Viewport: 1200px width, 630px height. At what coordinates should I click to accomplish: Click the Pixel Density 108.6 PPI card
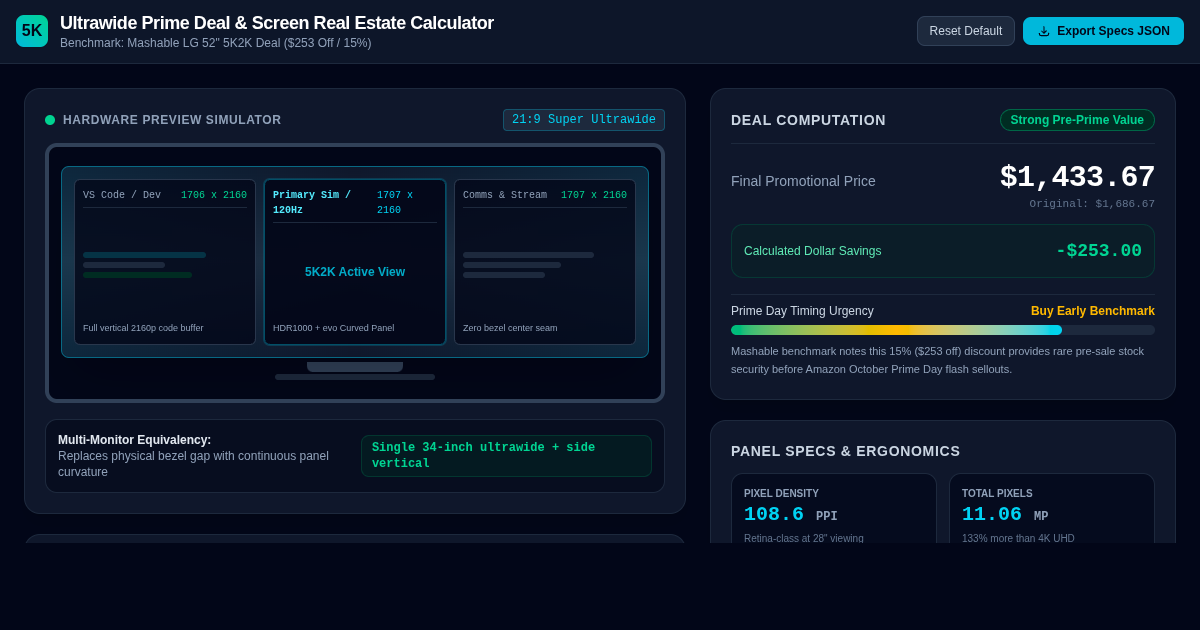tap(834, 508)
